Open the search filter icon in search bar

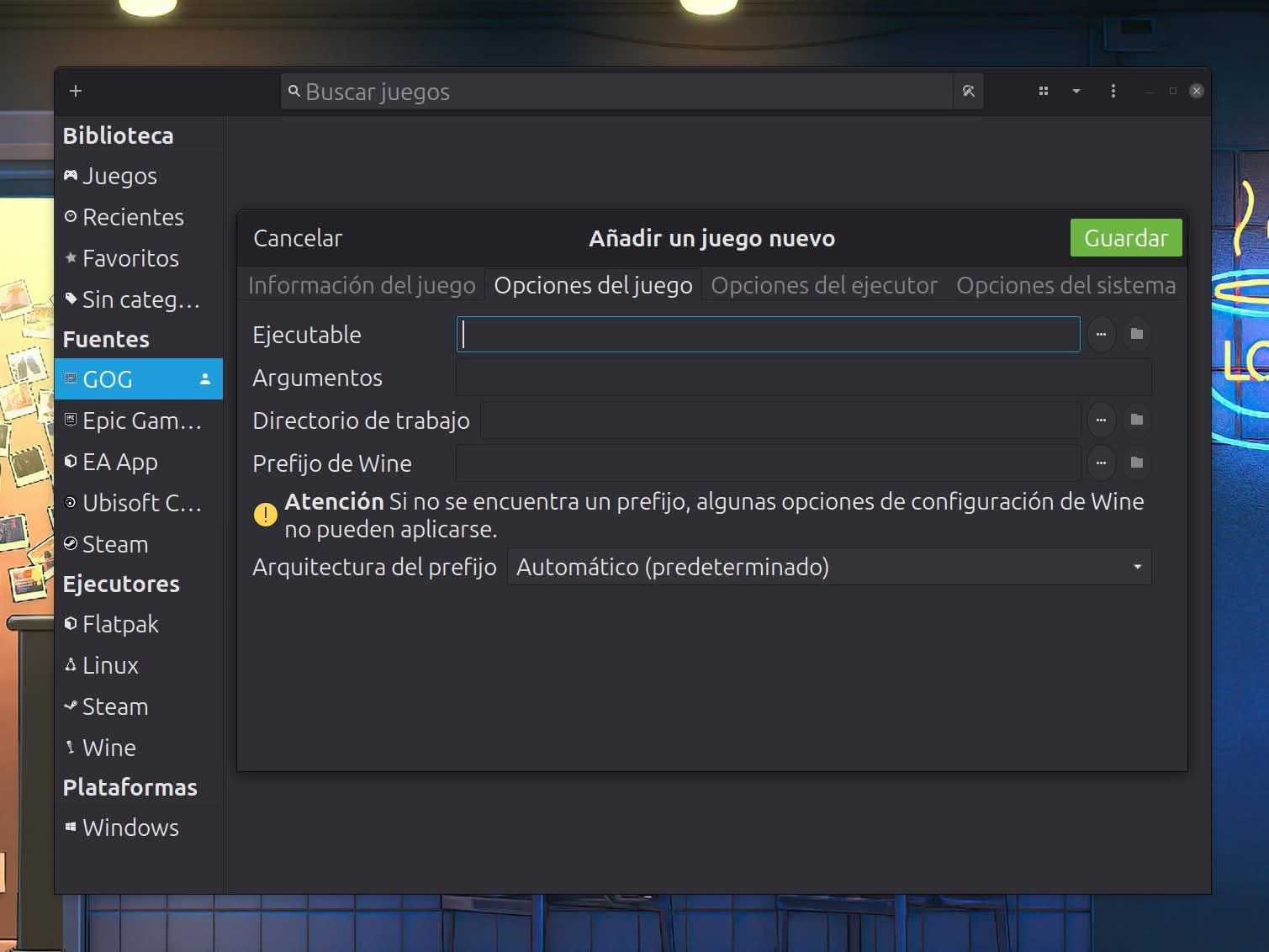click(x=968, y=91)
